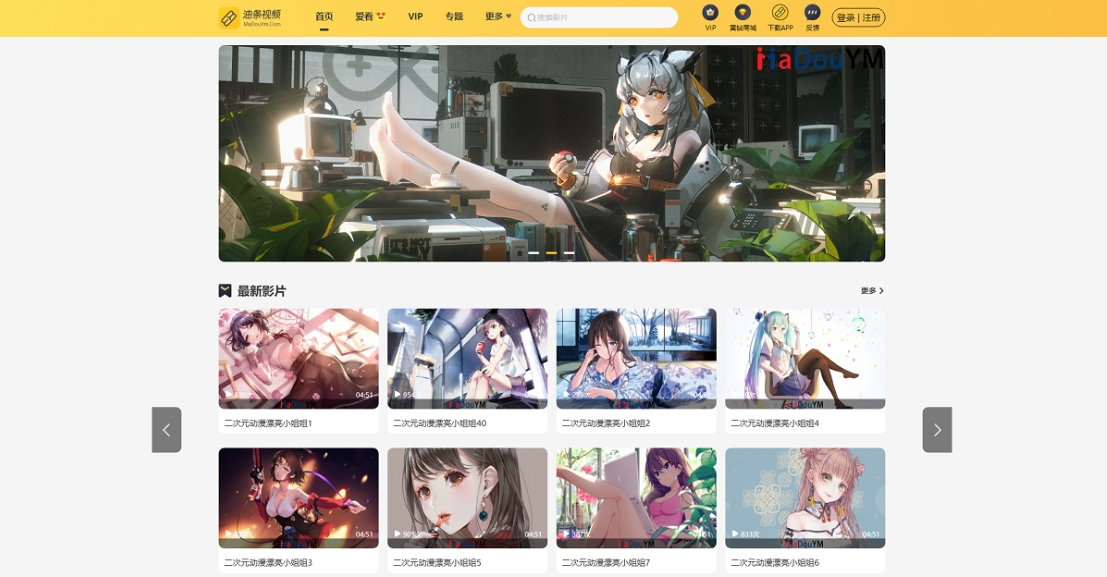Click the 最新影片 section bookmark icon
Image resolution: width=1107 pixels, height=577 pixels.
(x=225, y=291)
